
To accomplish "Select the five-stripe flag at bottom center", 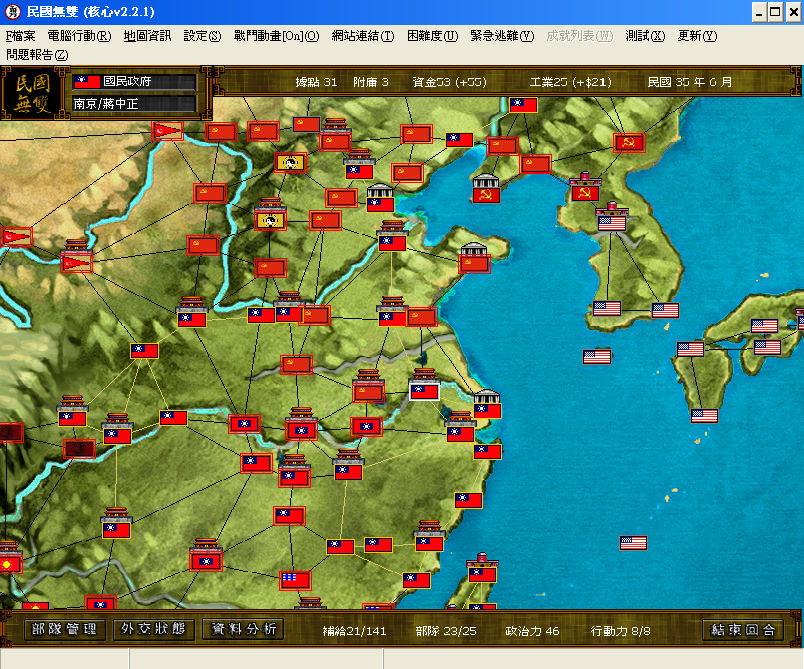I will (295, 580).
